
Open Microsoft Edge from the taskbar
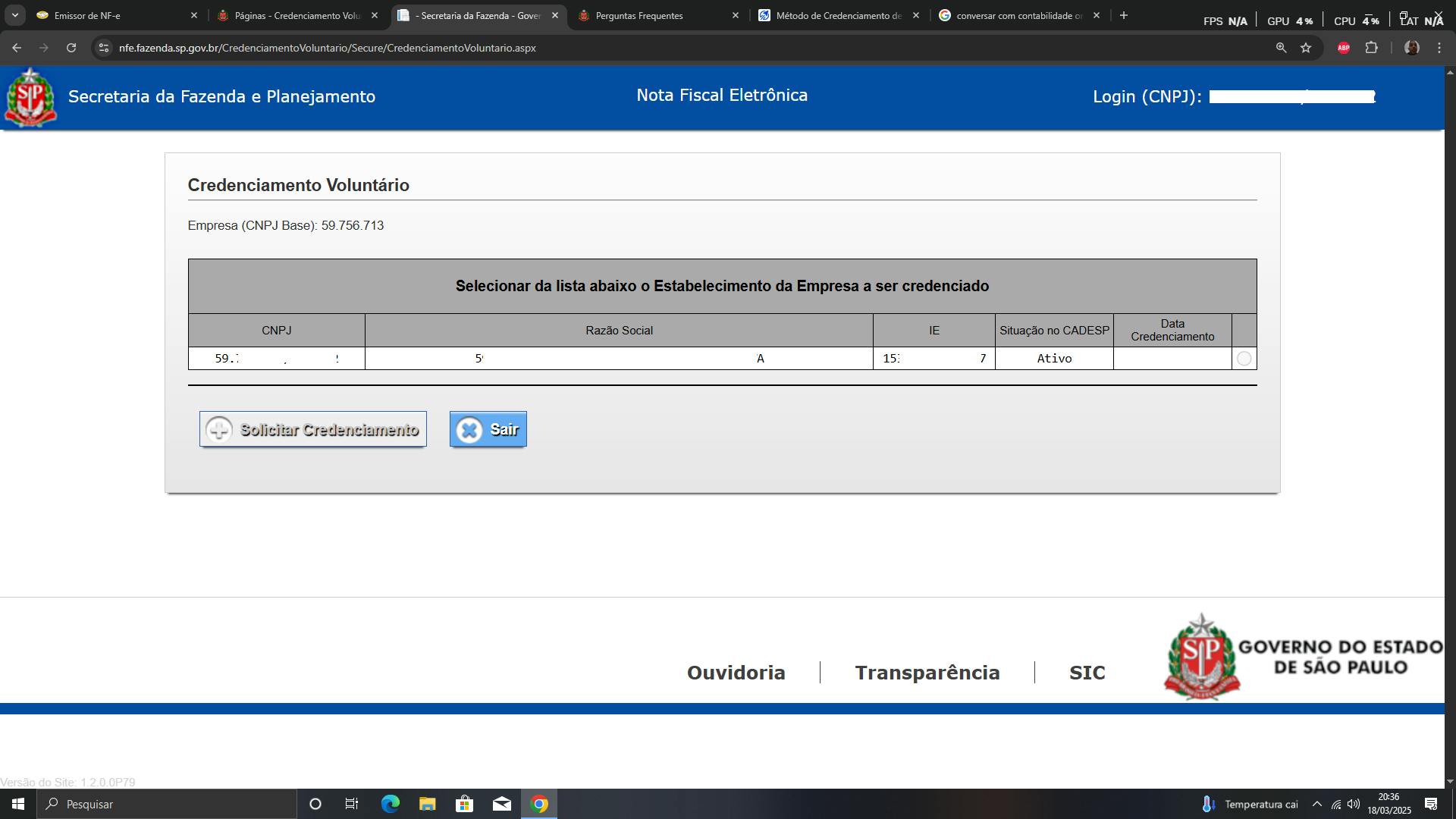(390, 804)
